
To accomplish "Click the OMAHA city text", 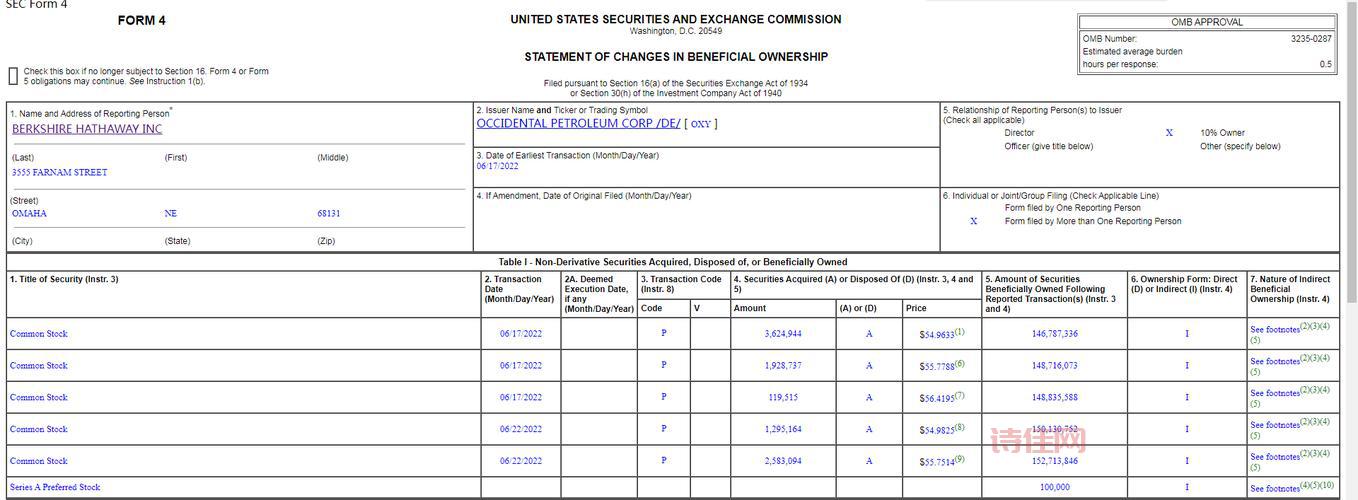I will coord(29,214).
